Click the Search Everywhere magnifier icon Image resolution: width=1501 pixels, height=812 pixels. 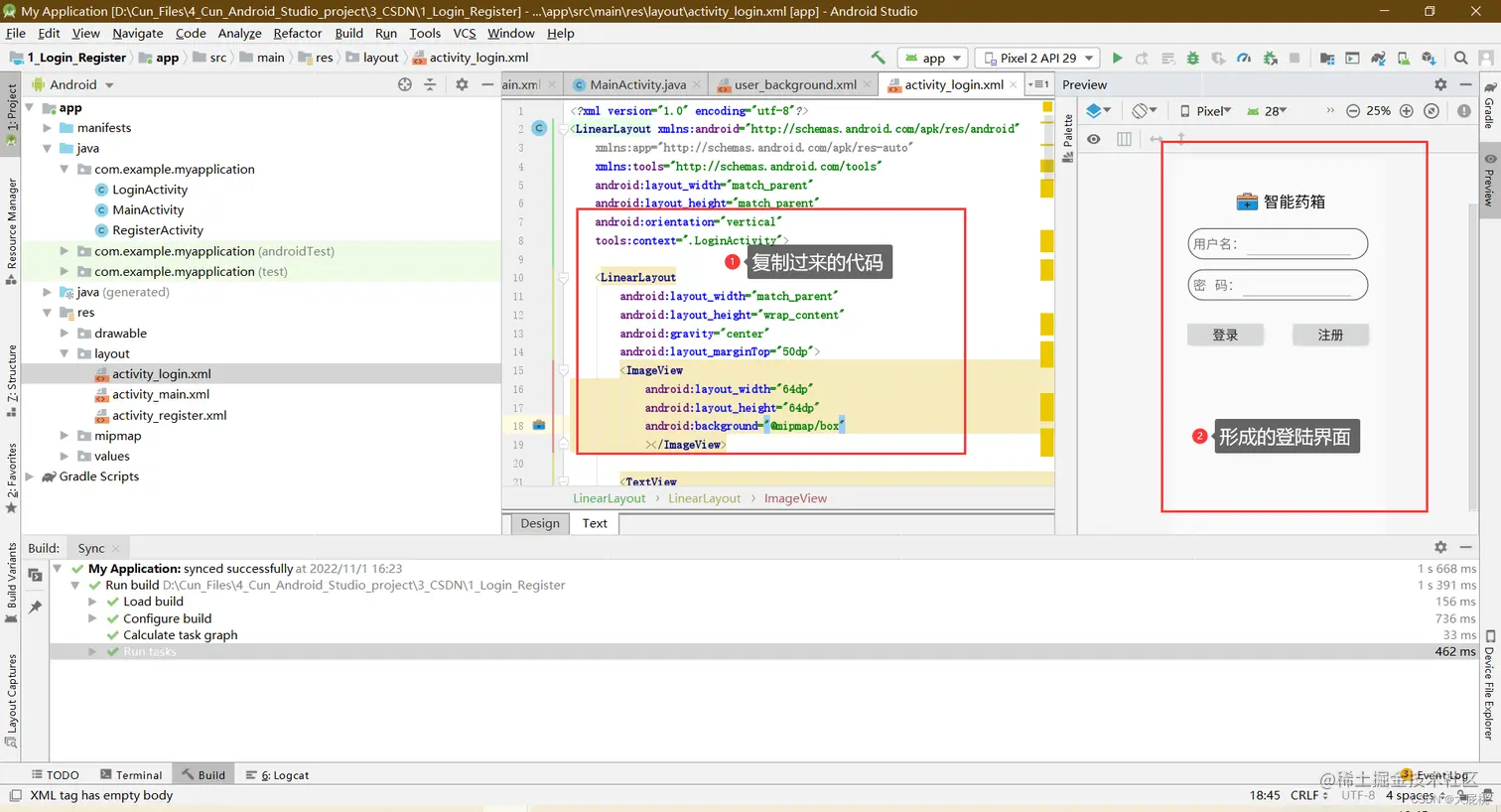pos(1460,59)
